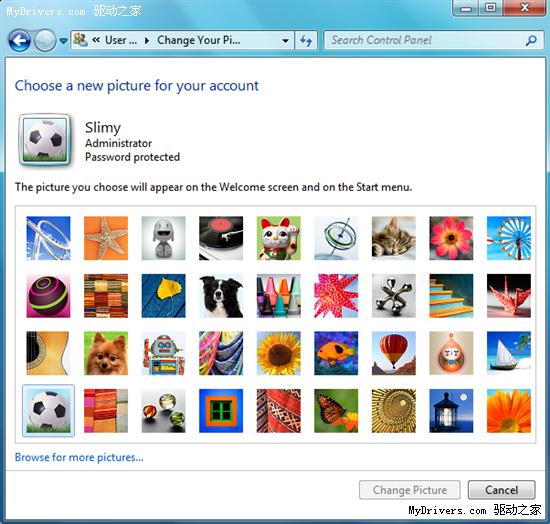Choose the lighthouse lantern picture
This screenshot has height=524, width=550.
[451, 411]
